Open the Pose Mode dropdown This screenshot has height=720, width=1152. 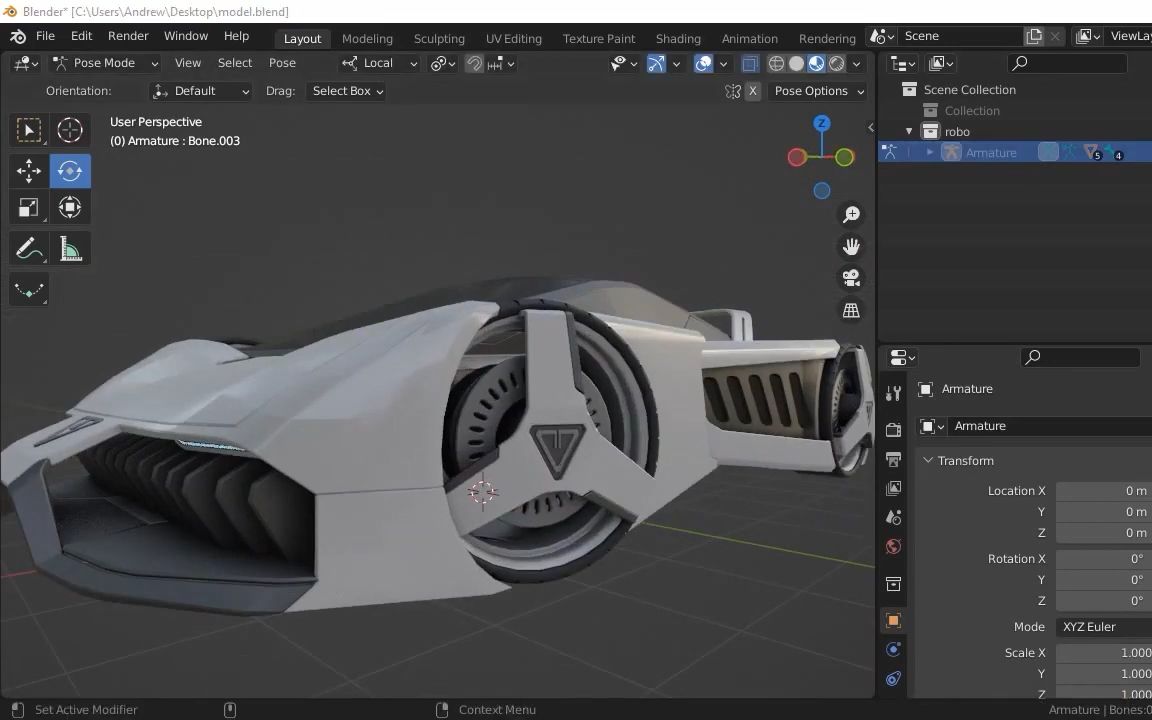(104, 63)
